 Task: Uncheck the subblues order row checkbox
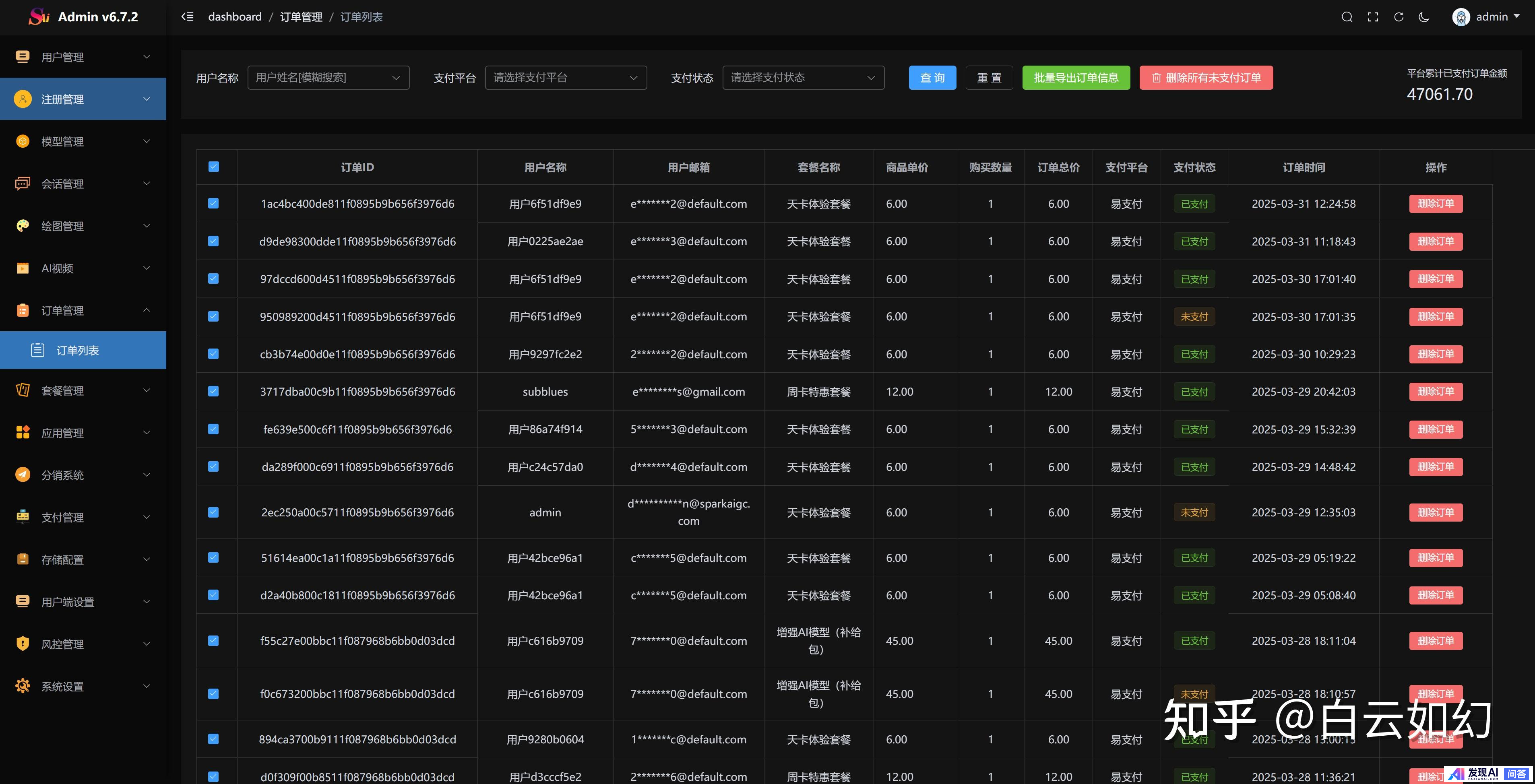click(213, 392)
